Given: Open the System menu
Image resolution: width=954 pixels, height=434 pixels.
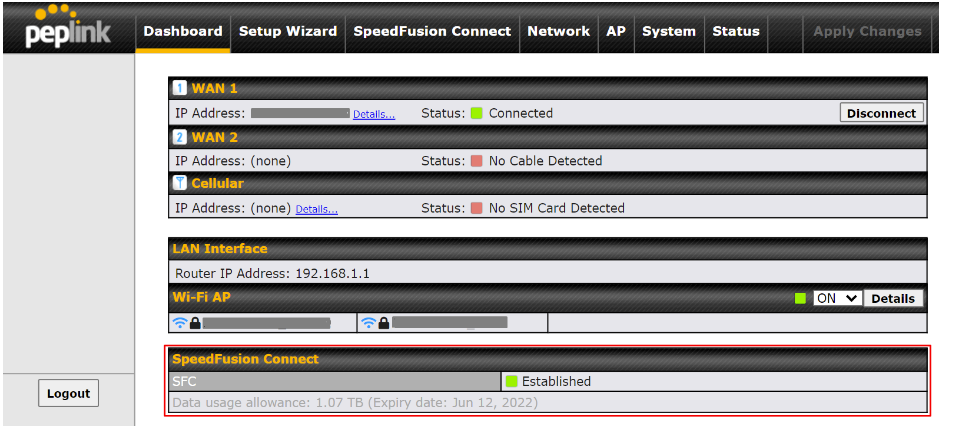Looking at the screenshot, I should pos(669,32).
